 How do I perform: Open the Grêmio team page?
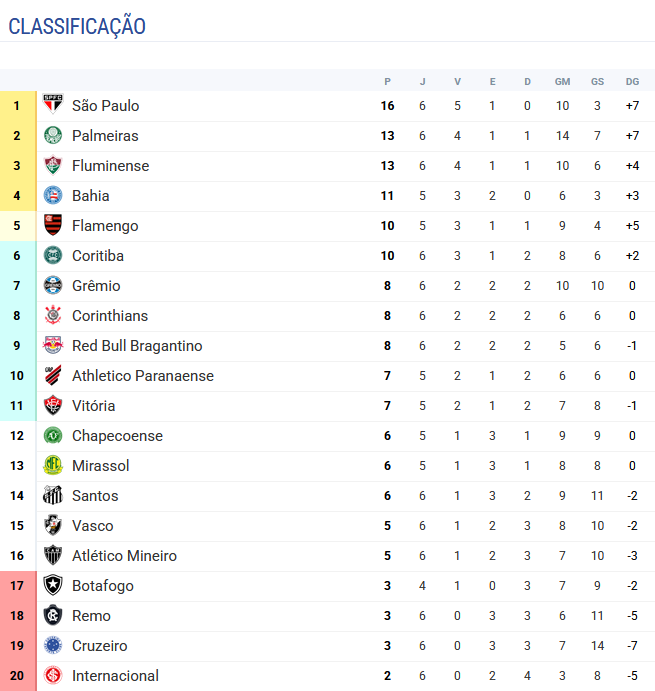pos(96,286)
